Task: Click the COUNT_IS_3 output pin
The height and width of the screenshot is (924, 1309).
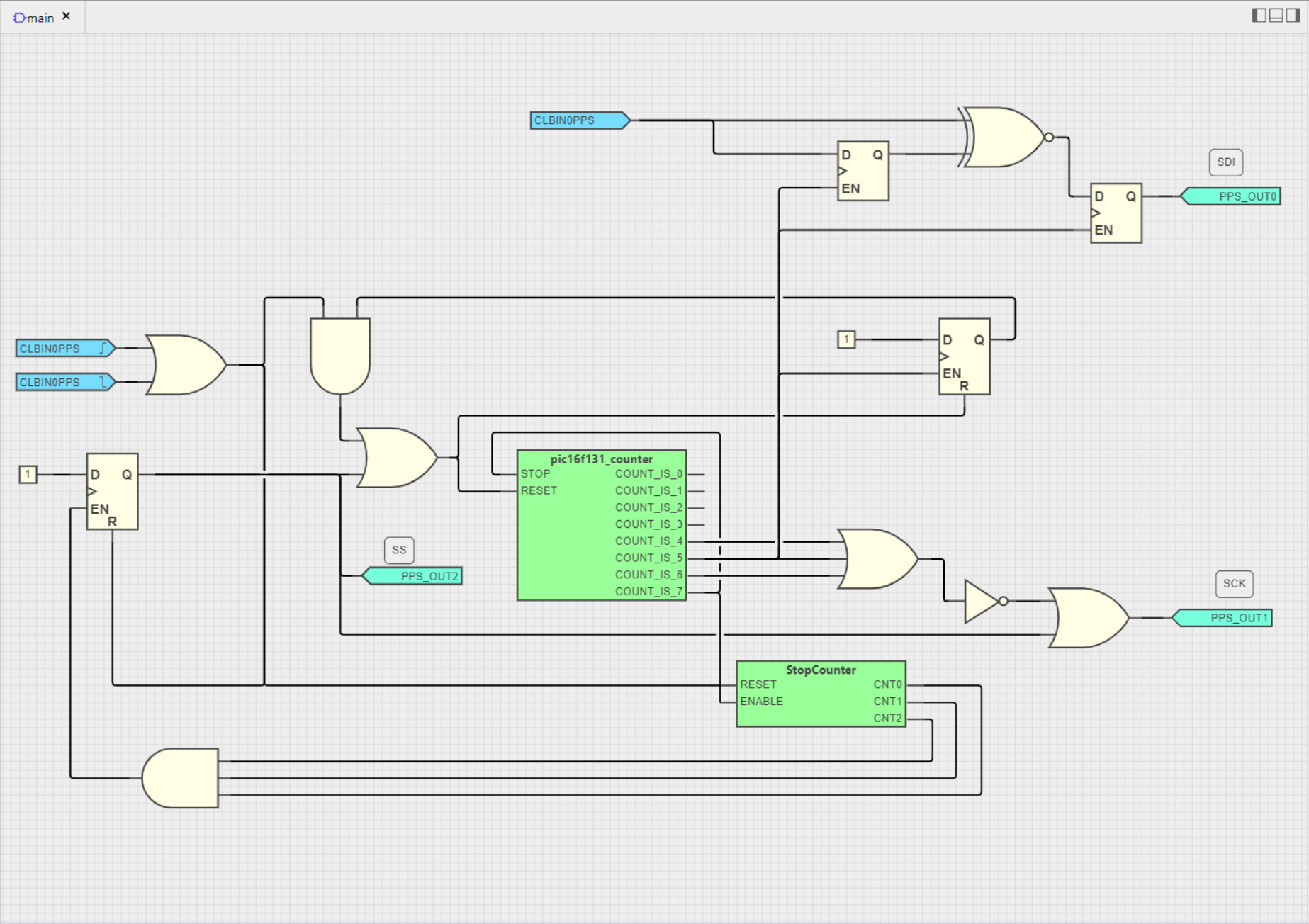Action: (648, 524)
